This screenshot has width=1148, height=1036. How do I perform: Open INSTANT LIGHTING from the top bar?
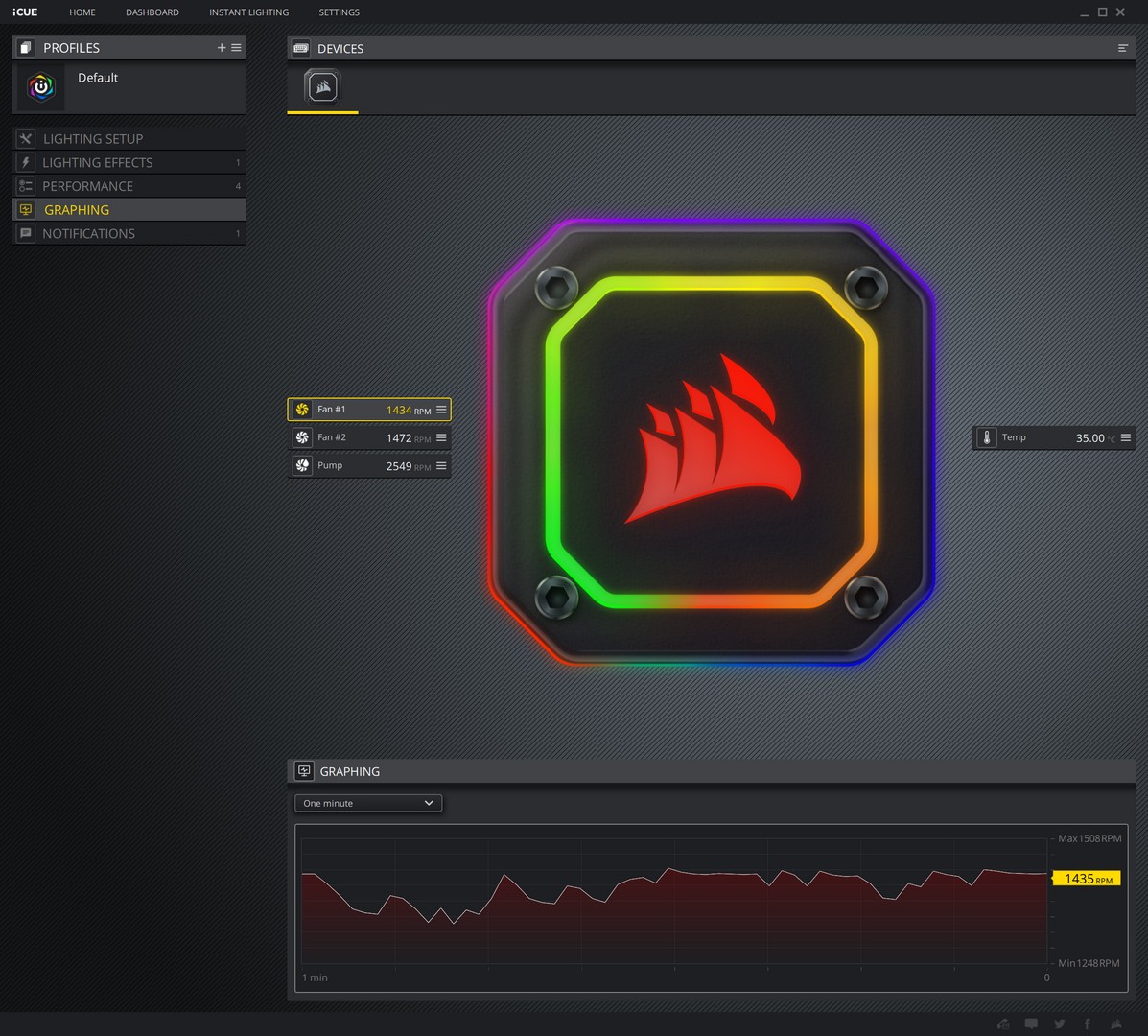coord(249,12)
